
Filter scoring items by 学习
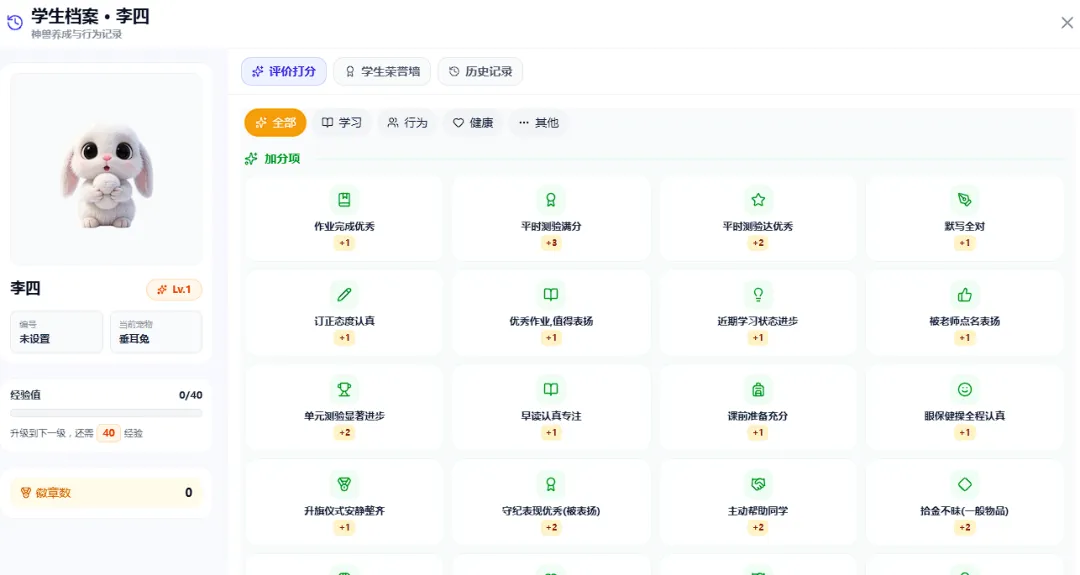tap(342, 123)
